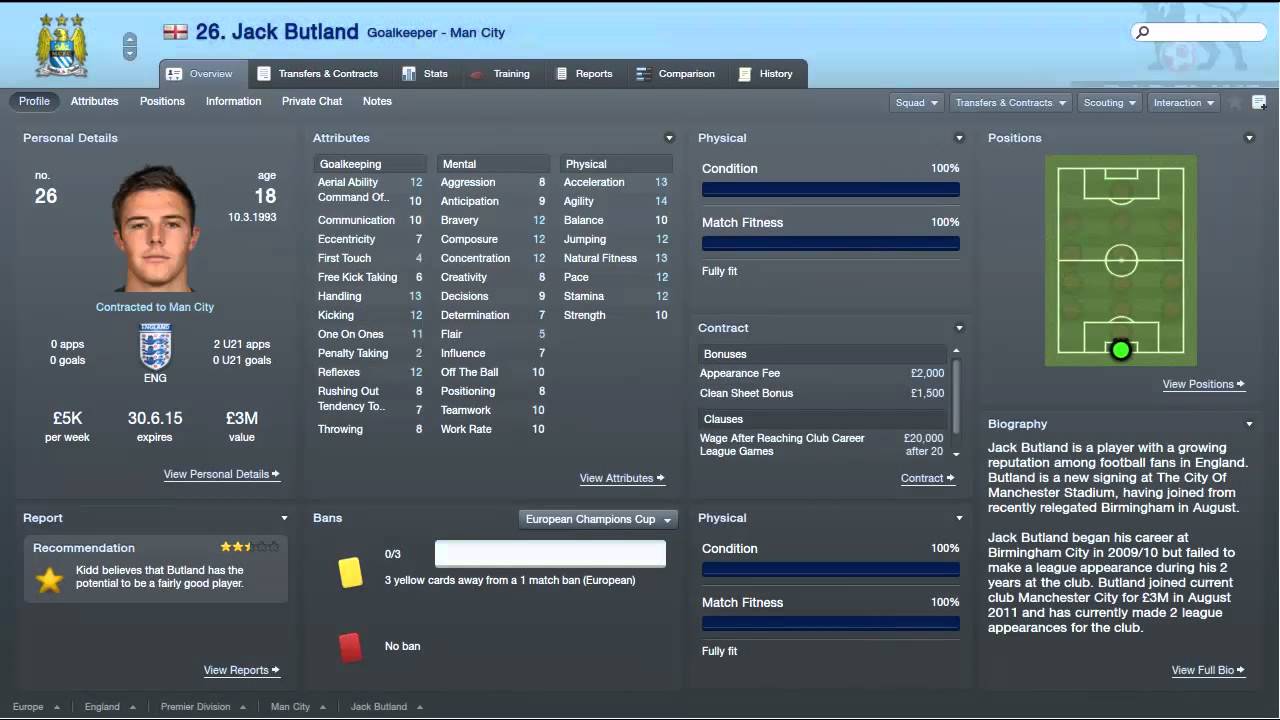Click the yellow card icon in Bans
This screenshot has height=720, width=1280.
coord(350,571)
